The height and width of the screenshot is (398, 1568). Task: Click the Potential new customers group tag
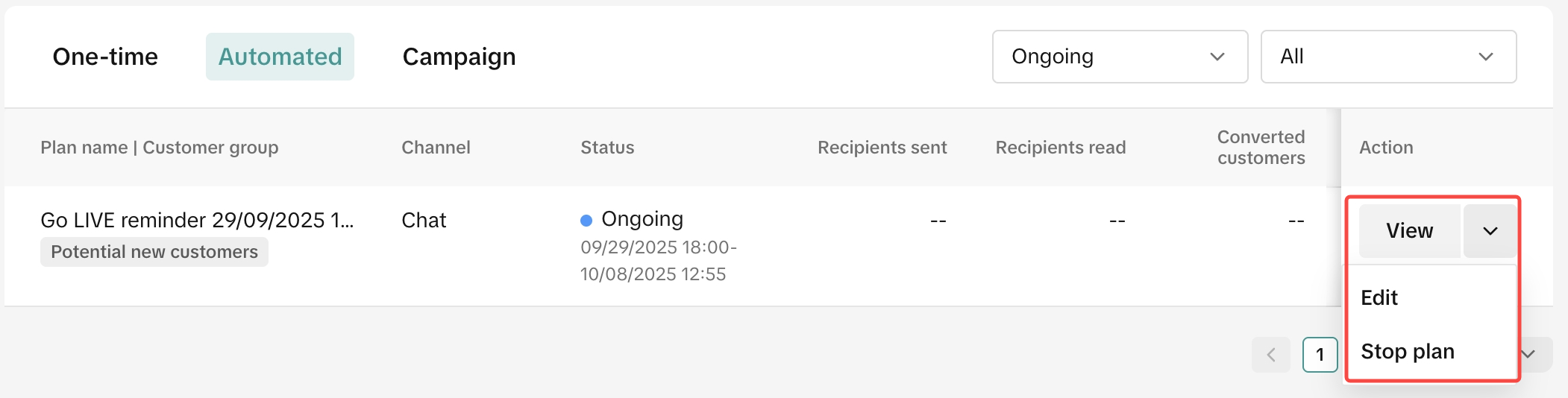pos(154,252)
